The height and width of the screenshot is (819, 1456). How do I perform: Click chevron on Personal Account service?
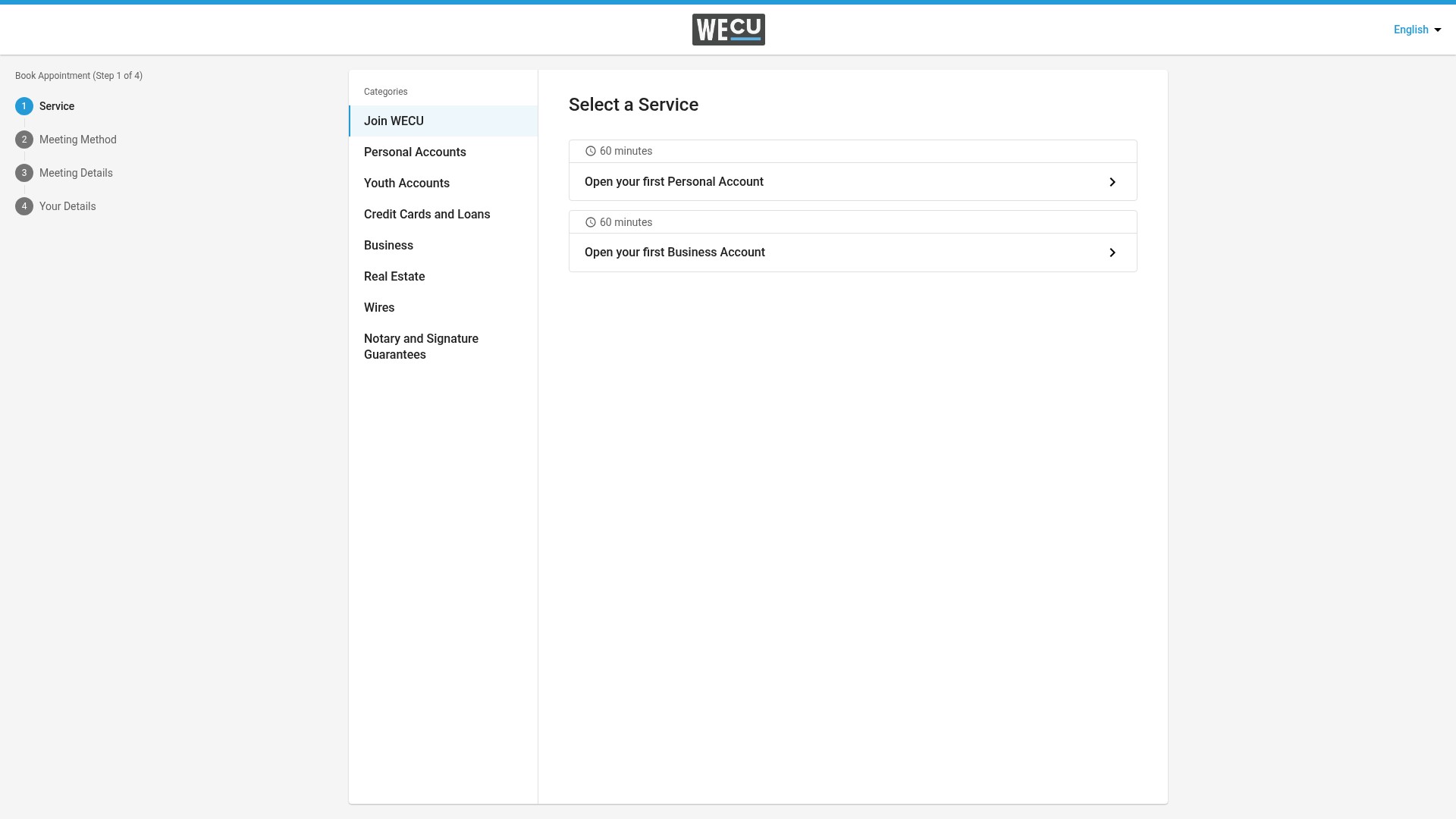pyautogui.click(x=1112, y=182)
